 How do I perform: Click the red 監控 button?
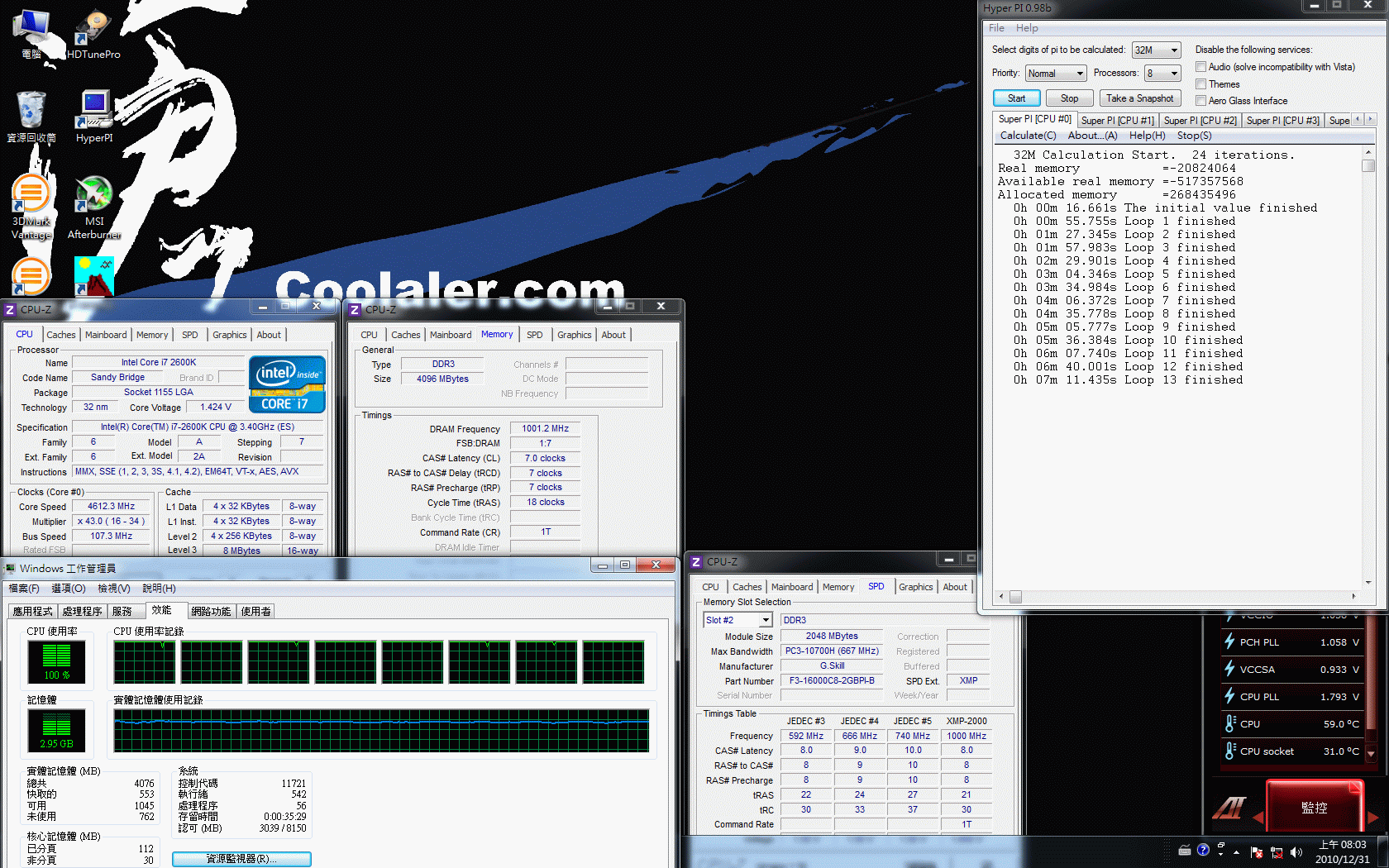(x=1314, y=807)
